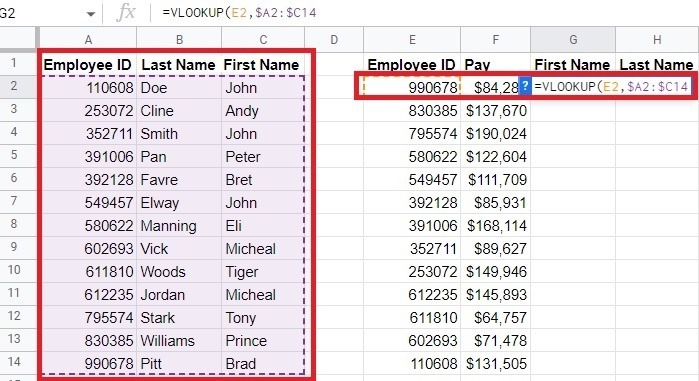Select the Brad first name cell
Screen dimensions: 699x381
pos(263,364)
